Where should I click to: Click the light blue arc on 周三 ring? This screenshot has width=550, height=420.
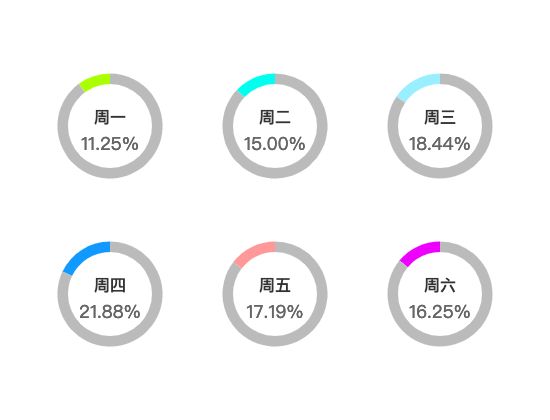(x=420, y=85)
